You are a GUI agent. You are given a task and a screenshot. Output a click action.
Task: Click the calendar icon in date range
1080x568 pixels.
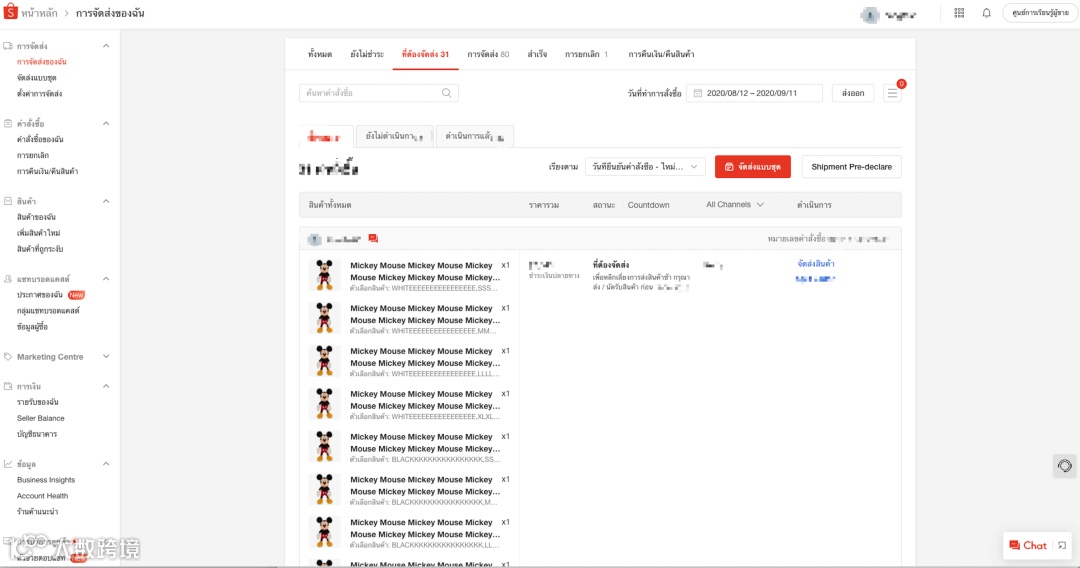pyautogui.click(x=698, y=93)
